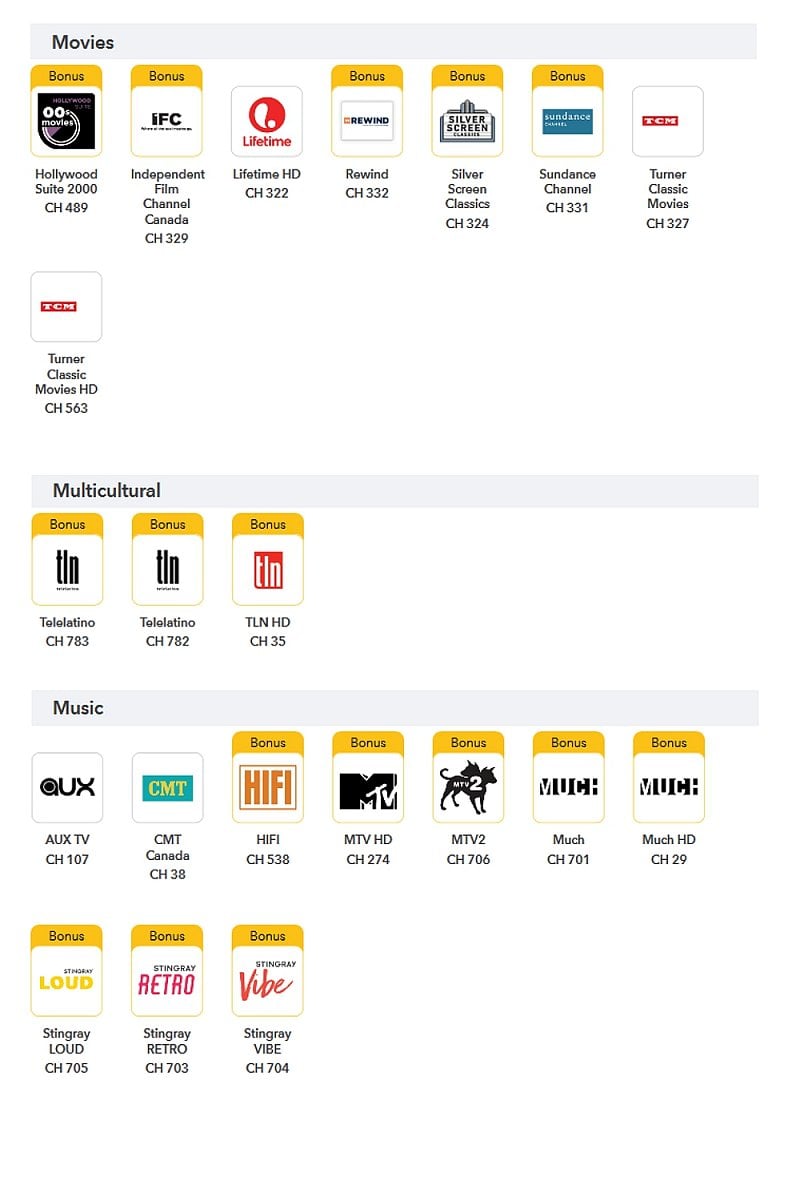This screenshot has width=800, height=1200.
Task: Click the "Independent Film Channel Canada" name
Action: click(167, 196)
